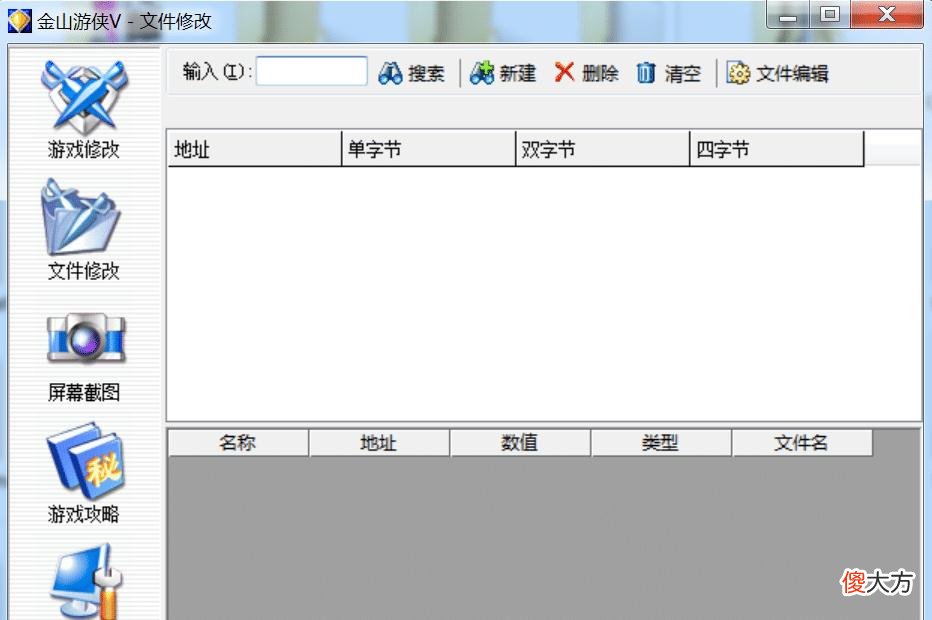The height and width of the screenshot is (620, 932).
Task: Maximize the 金山游侠V window
Action: (830, 14)
